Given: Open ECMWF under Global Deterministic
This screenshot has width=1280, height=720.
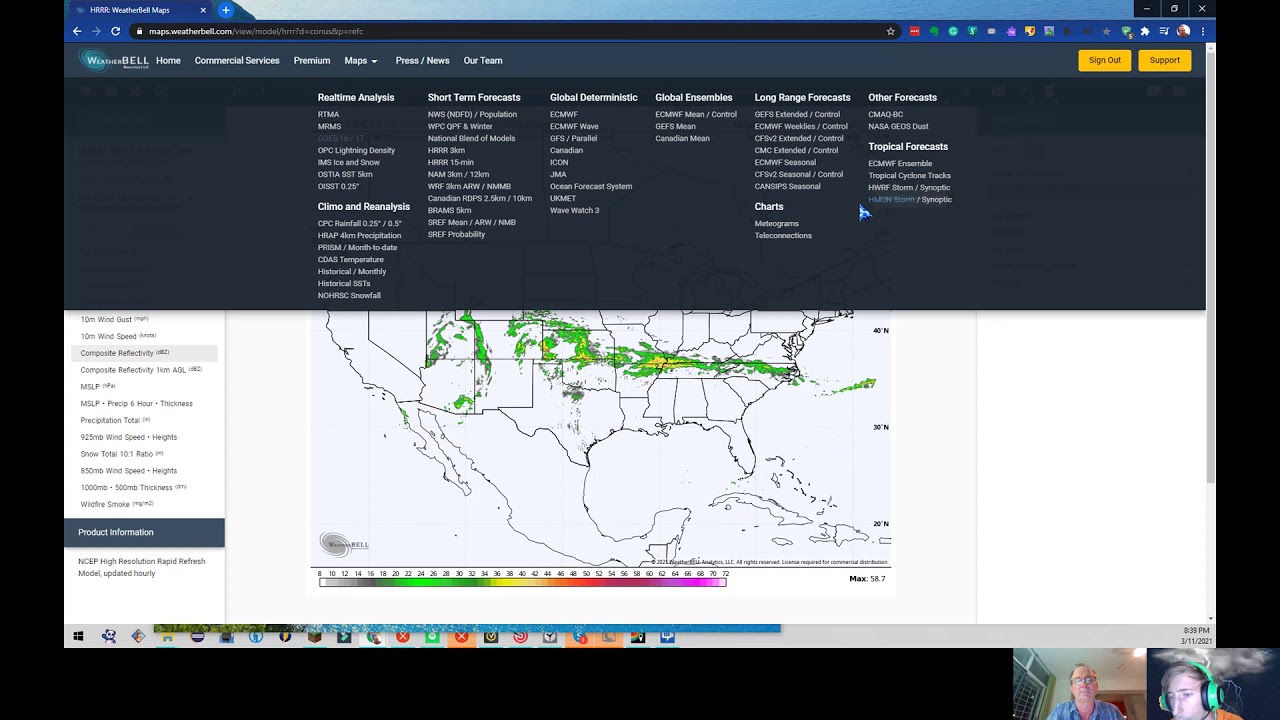Looking at the screenshot, I should click(564, 114).
